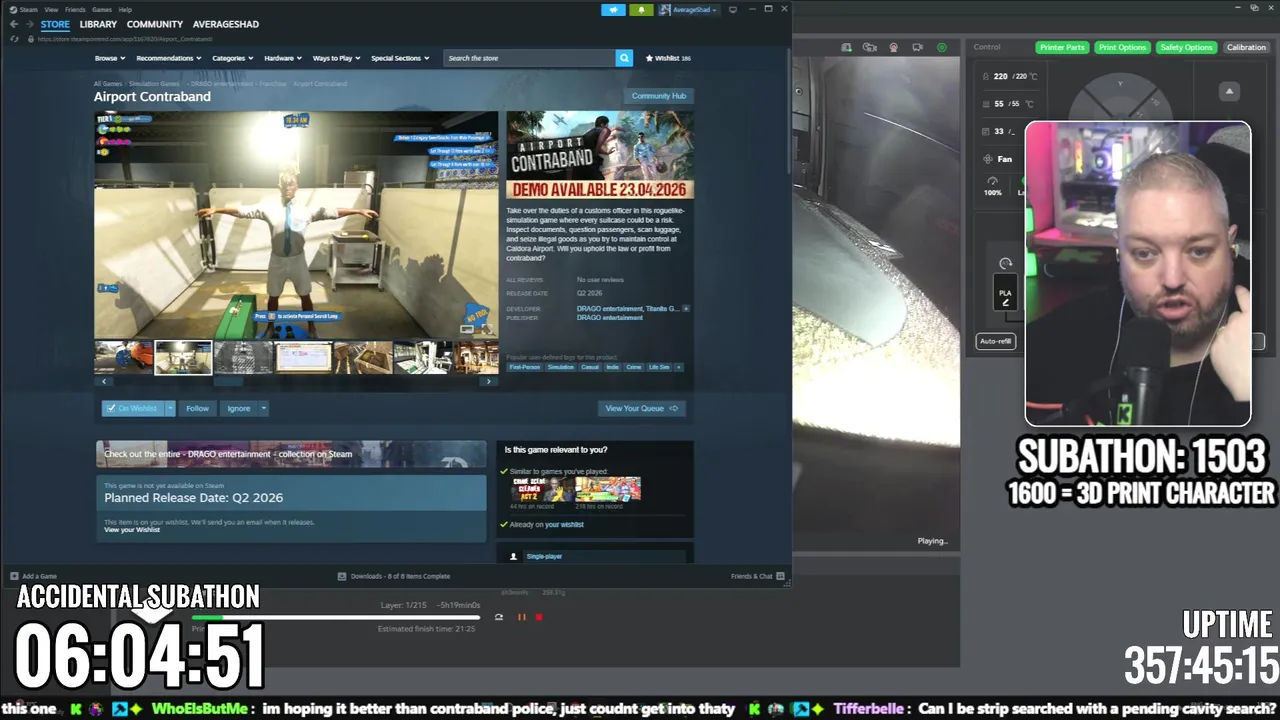The image size is (1280, 720).
Task: Click the Steam big picture monitor icon
Action: (x=733, y=9)
